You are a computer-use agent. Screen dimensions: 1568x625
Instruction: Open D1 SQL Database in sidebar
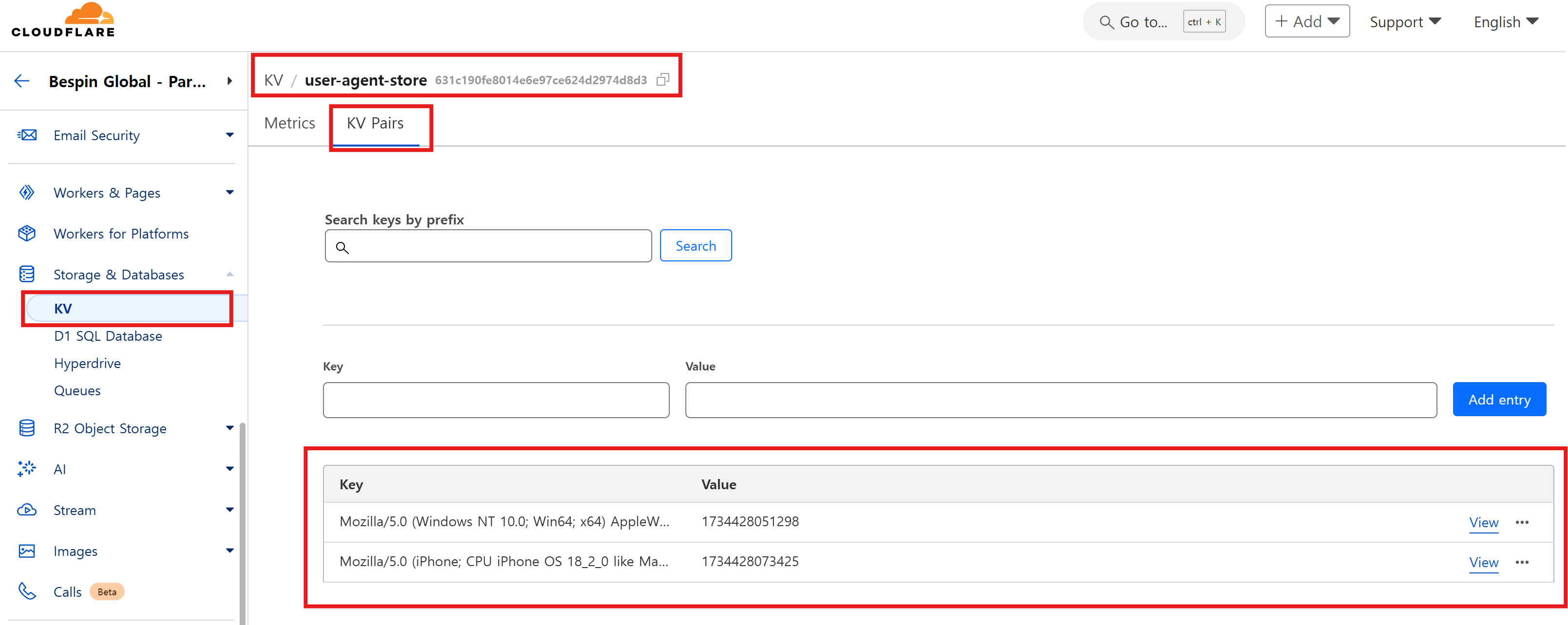[x=108, y=336]
